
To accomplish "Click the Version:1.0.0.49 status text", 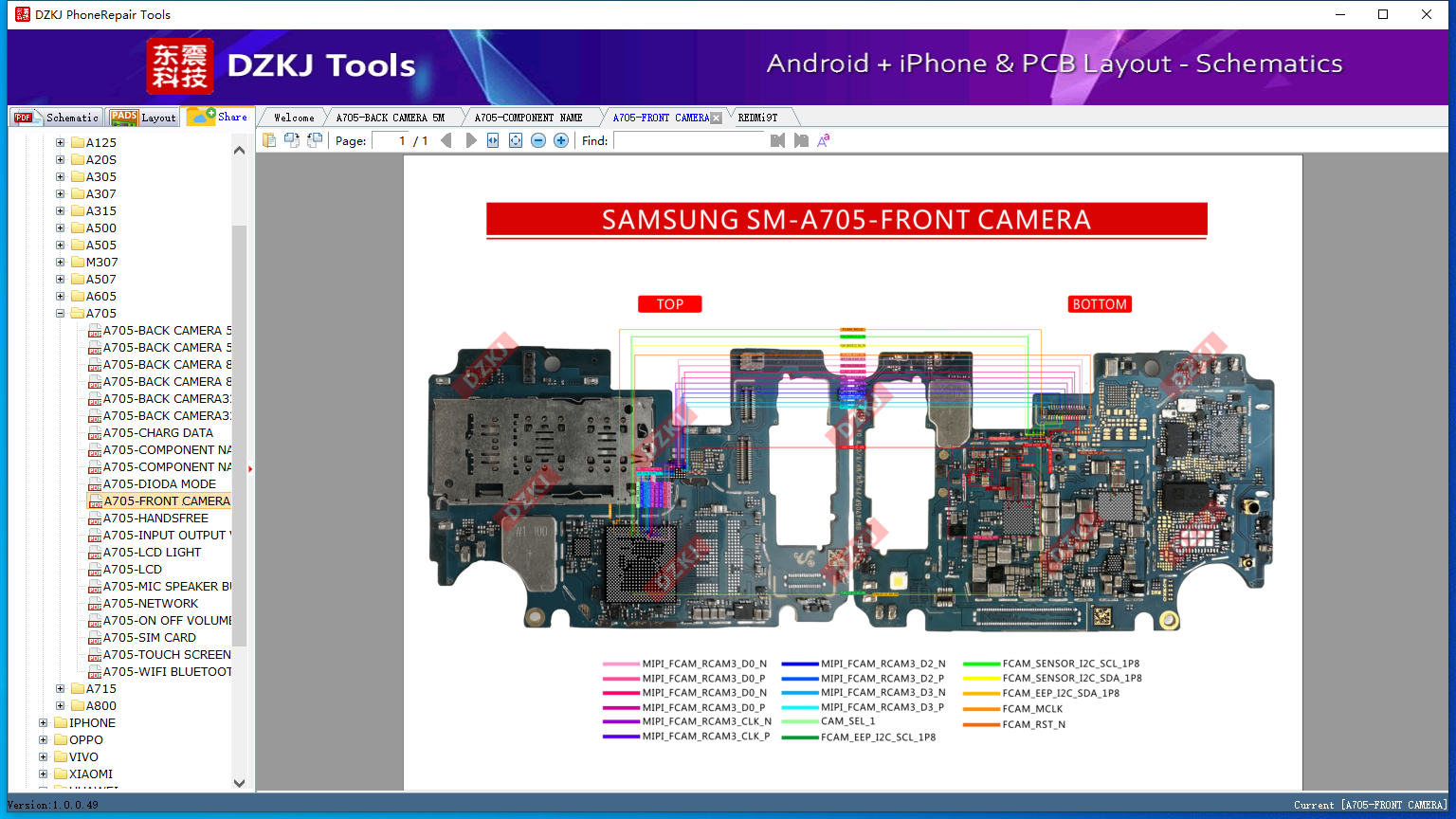I will (x=53, y=806).
